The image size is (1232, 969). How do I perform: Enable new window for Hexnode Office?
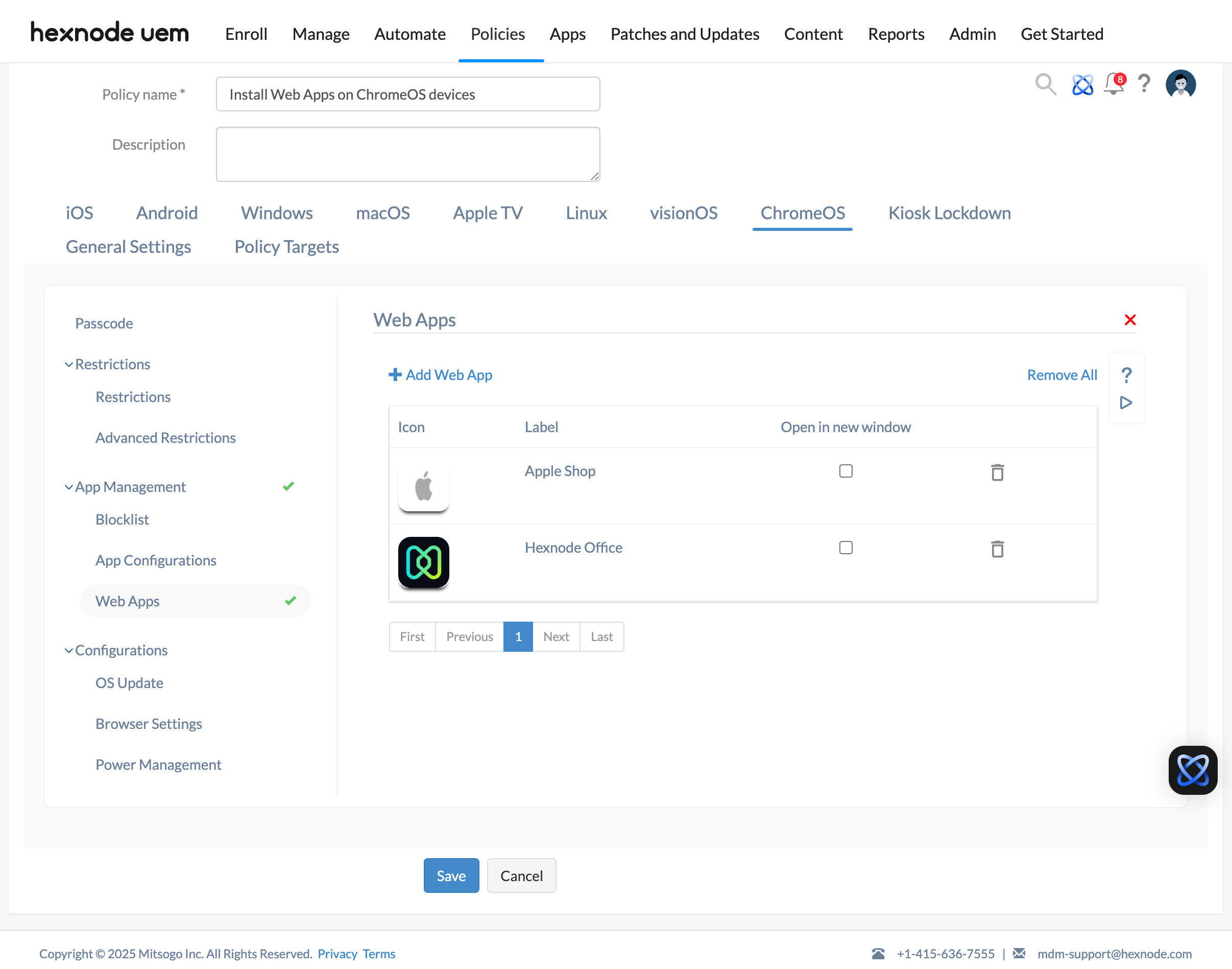point(846,548)
